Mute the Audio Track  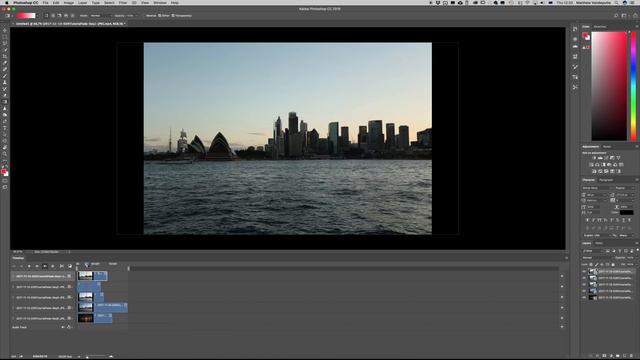[63, 327]
